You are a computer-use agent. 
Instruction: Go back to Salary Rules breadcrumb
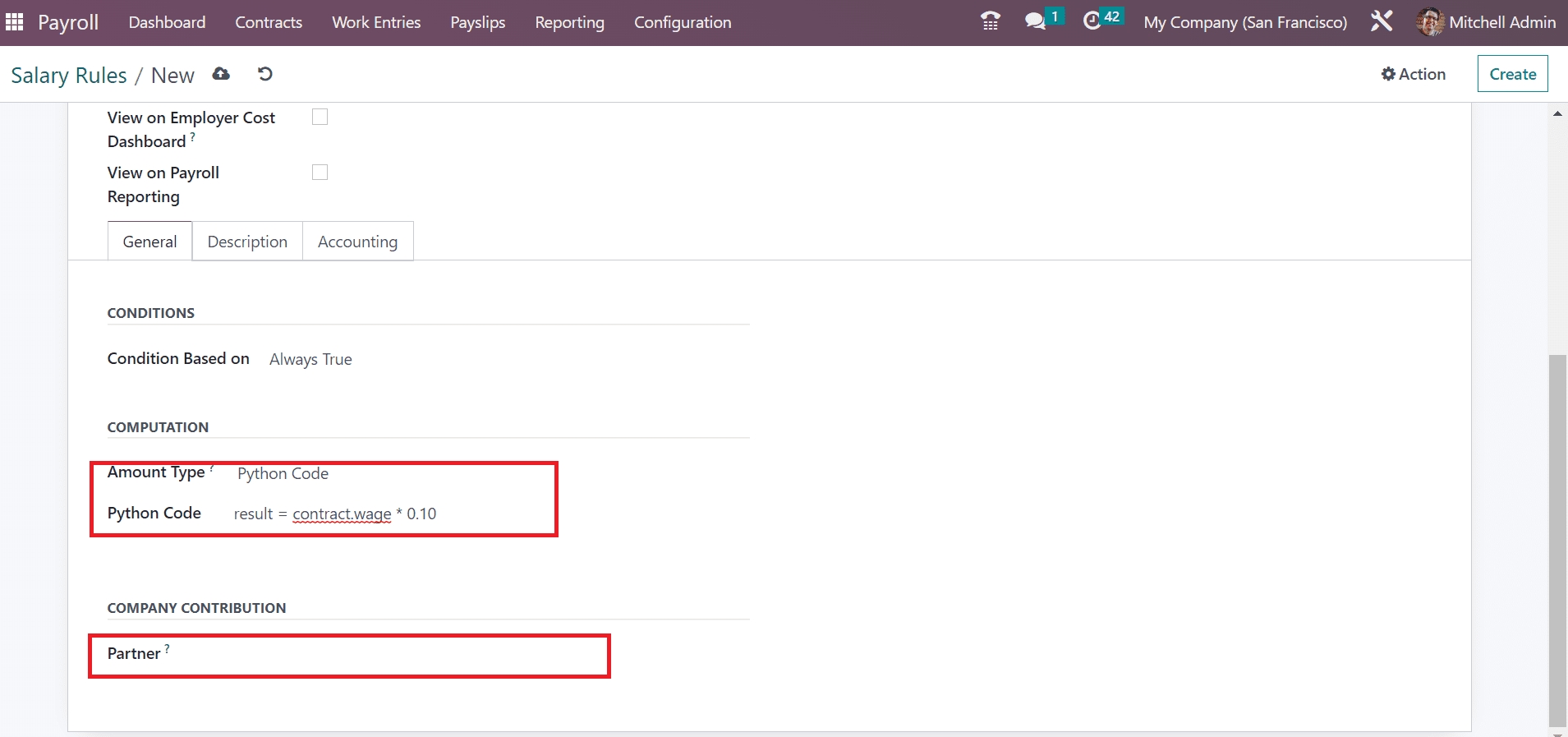69,76
